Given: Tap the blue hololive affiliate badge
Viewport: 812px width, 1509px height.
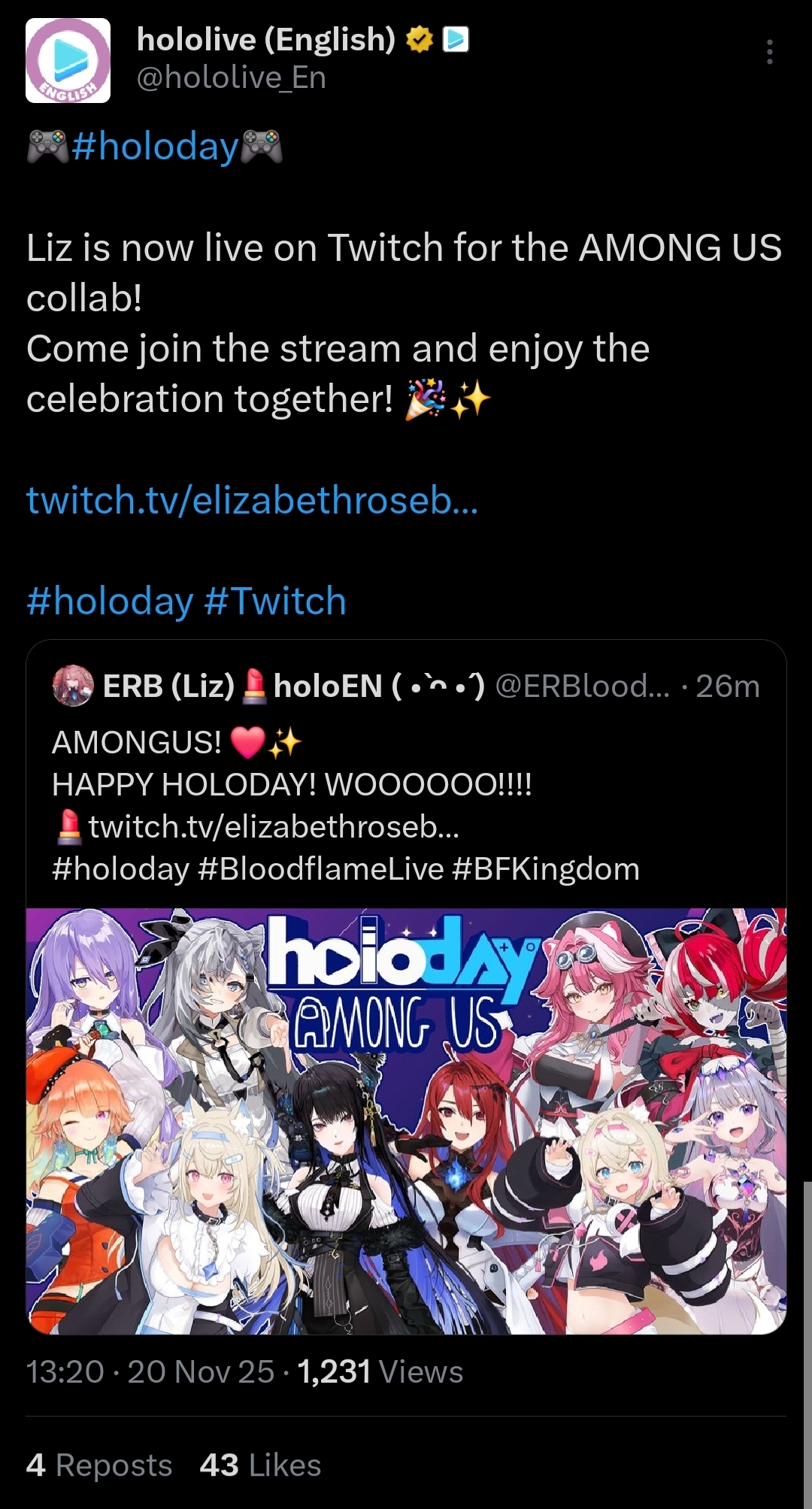Looking at the screenshot, I should (456, 39).
